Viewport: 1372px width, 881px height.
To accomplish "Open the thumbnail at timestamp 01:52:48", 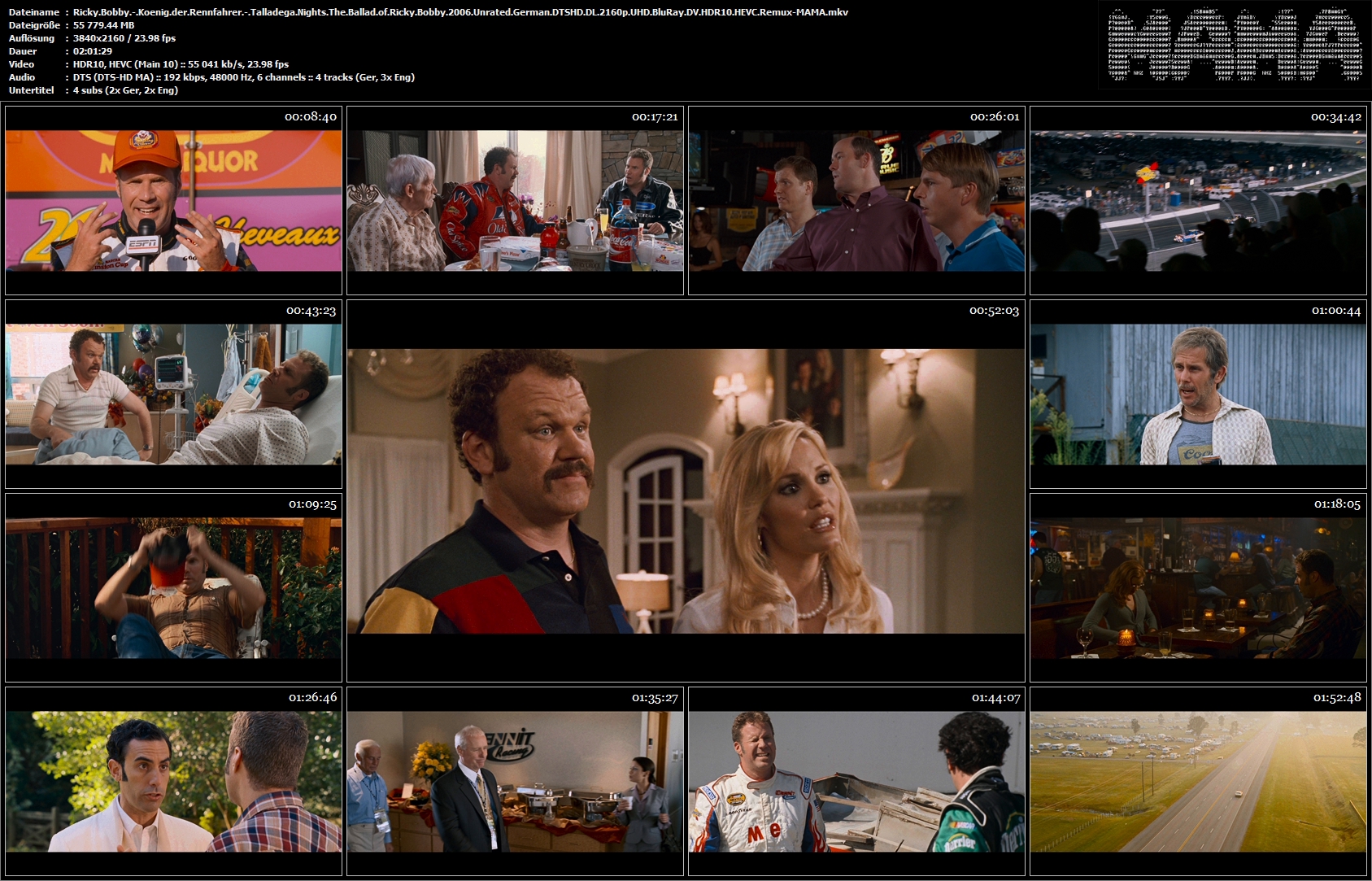I will point(1198,781).
